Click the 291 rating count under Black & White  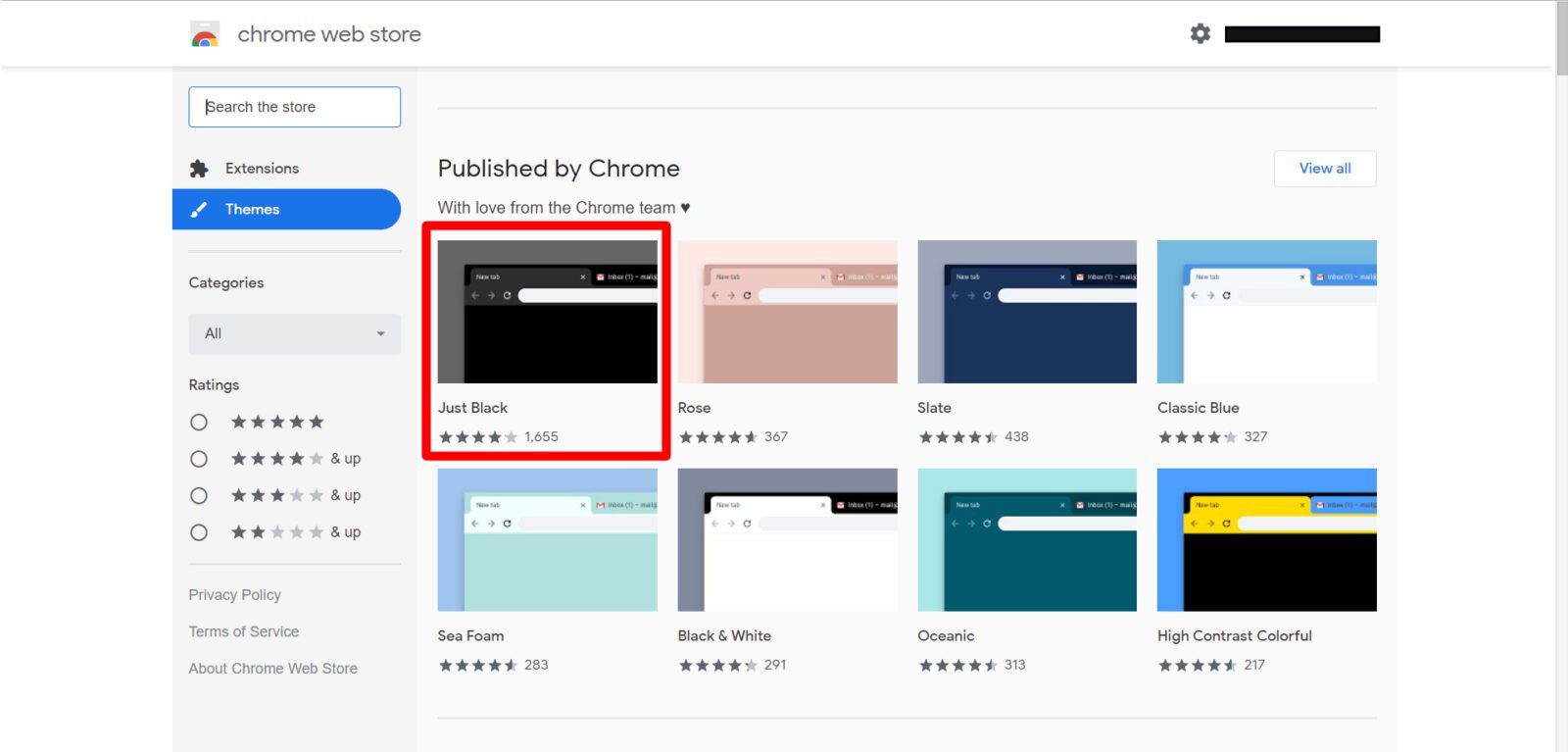[775, 665]
